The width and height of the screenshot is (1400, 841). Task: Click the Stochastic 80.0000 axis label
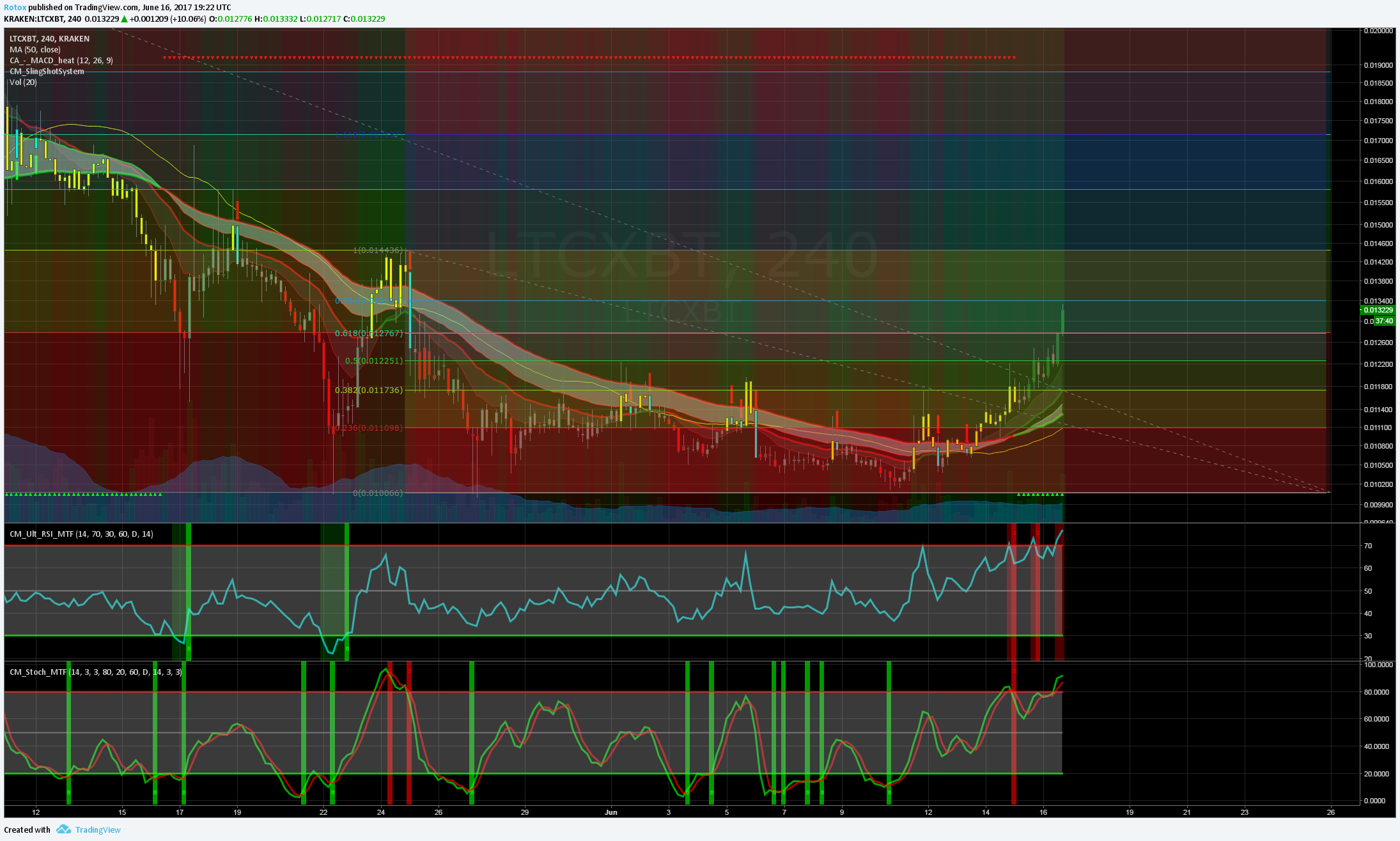coord(1376,692)
